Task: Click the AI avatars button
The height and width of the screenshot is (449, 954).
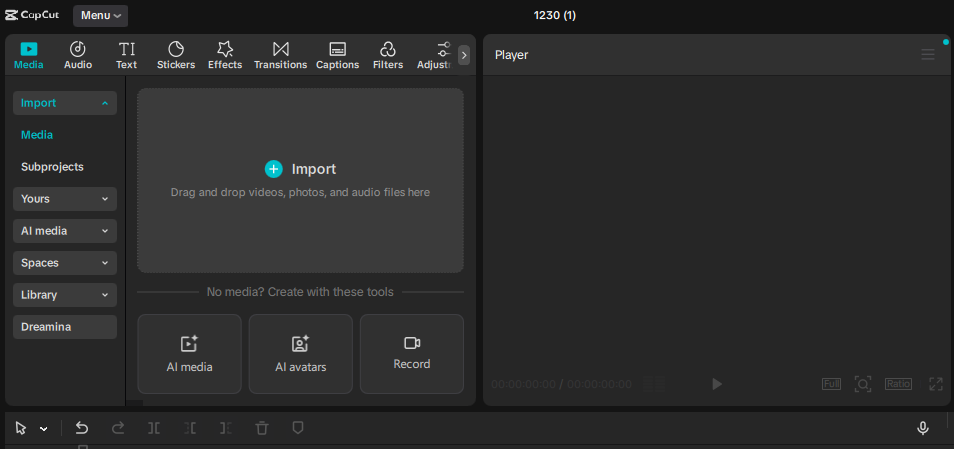Action: (300, 354)
